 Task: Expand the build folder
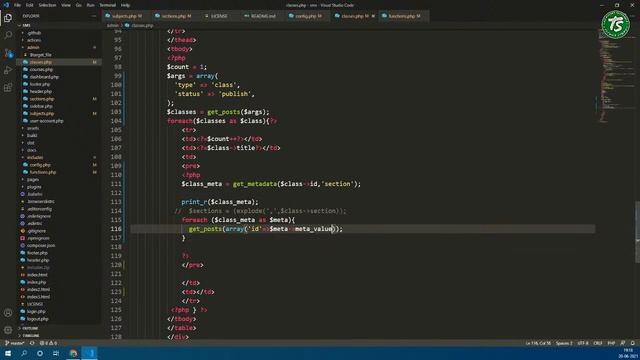pyautogui.click(x=32, y=136)
